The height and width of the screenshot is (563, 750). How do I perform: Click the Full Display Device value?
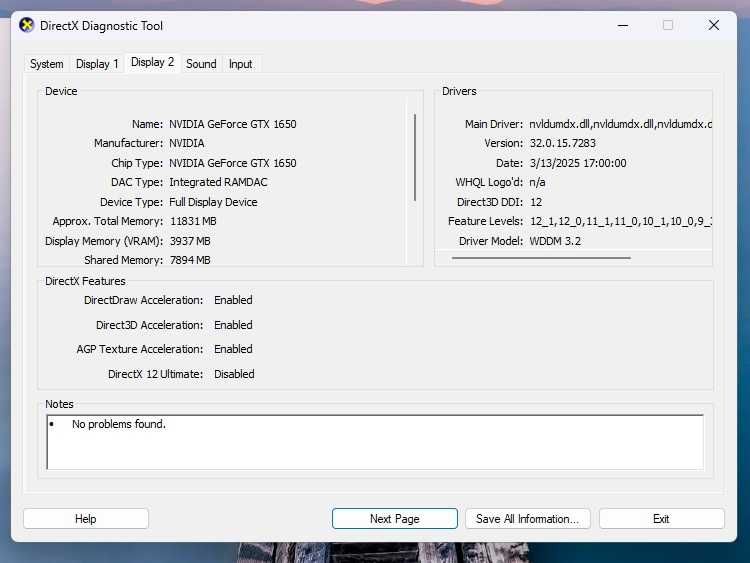[213, 202]
